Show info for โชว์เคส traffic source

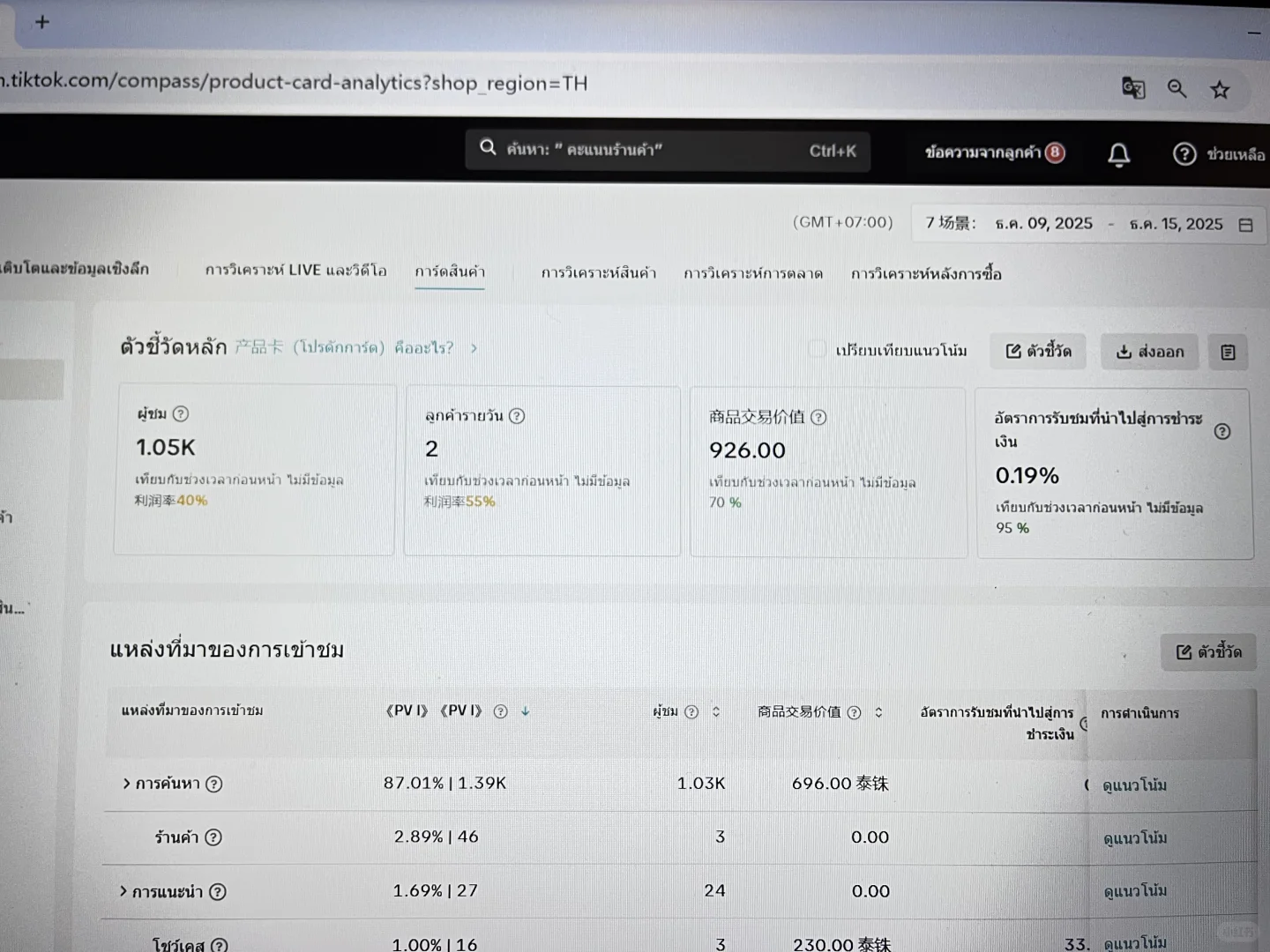[220, 945]
